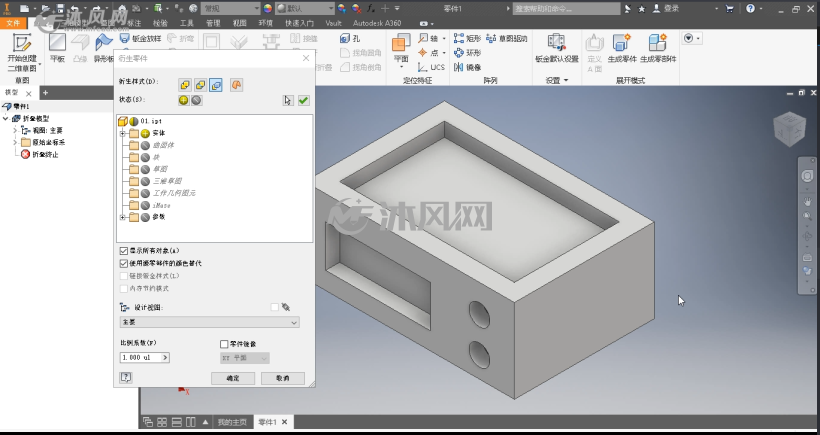Click the dialog help question mark icon
Screen dimensions: 820x435
[126, 377]
